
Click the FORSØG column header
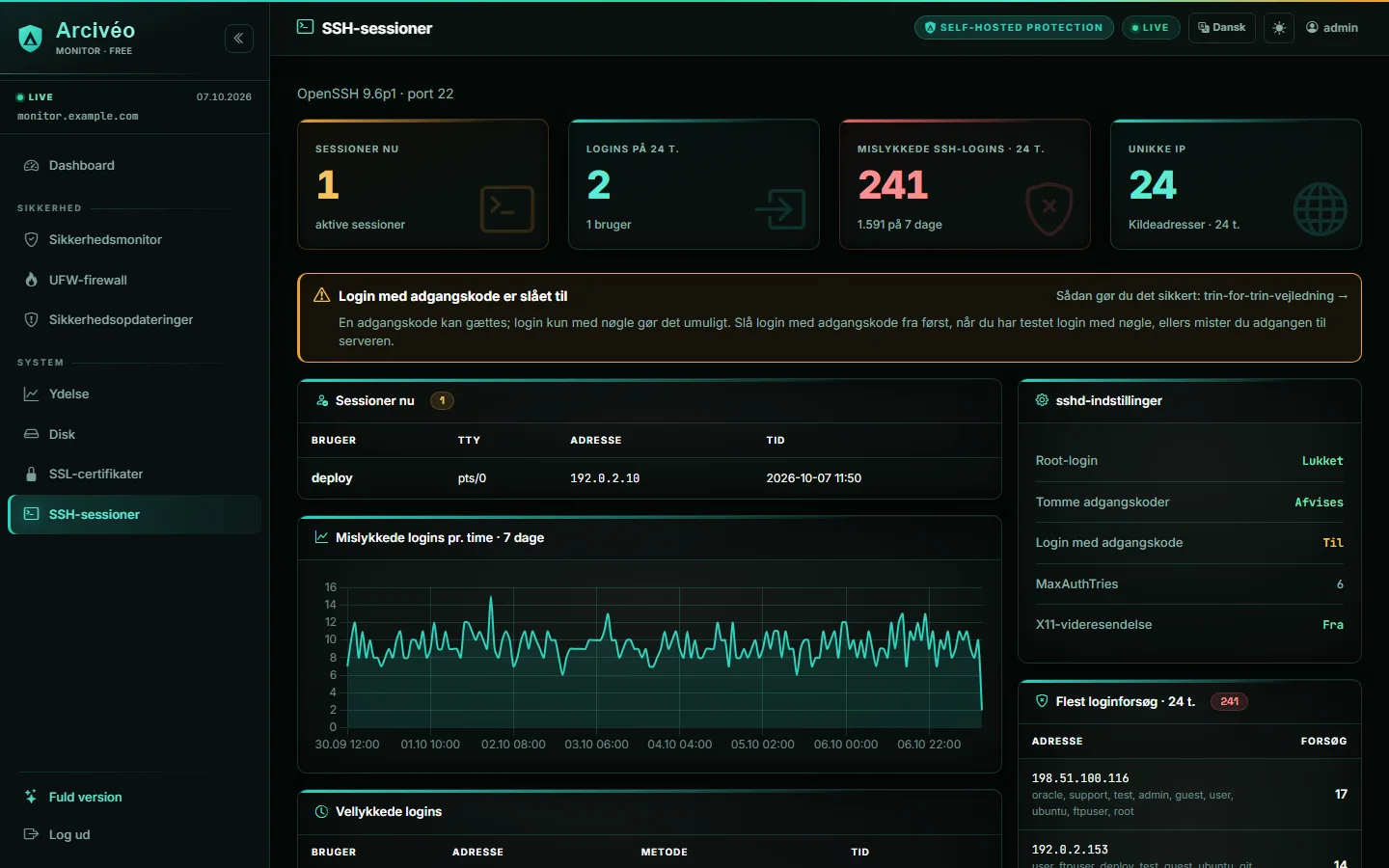tap(1323, 741)
